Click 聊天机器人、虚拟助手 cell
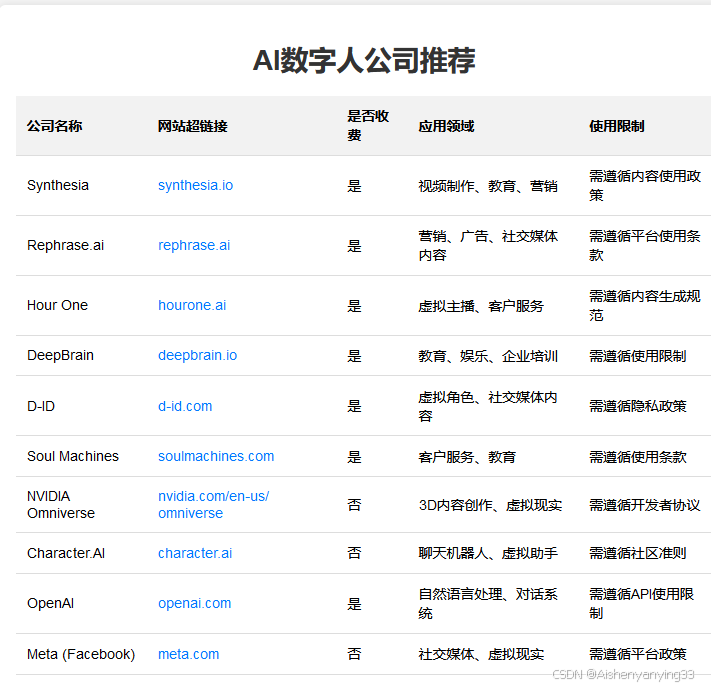 coord(488,553)
